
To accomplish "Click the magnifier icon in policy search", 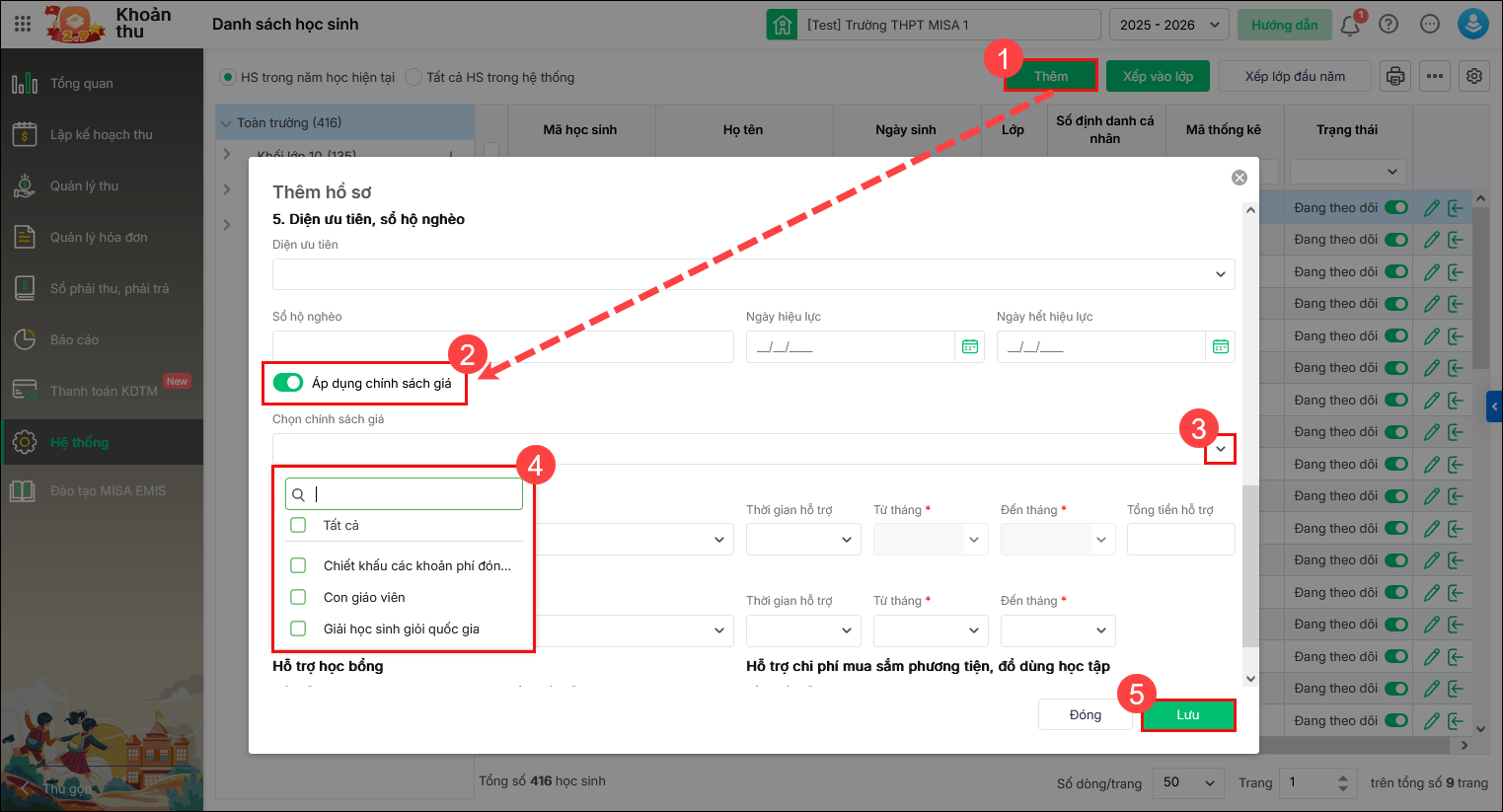I will tap(298, 494).
